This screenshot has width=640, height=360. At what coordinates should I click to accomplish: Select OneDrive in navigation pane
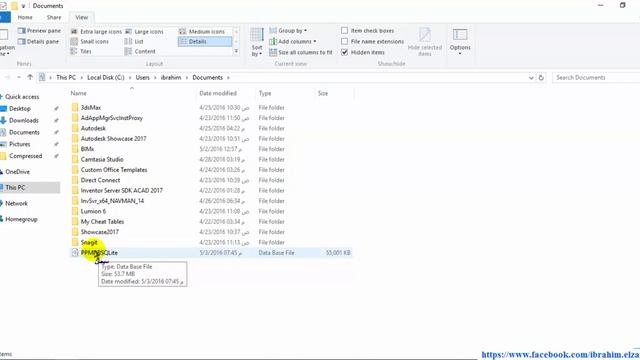(17, 172)
